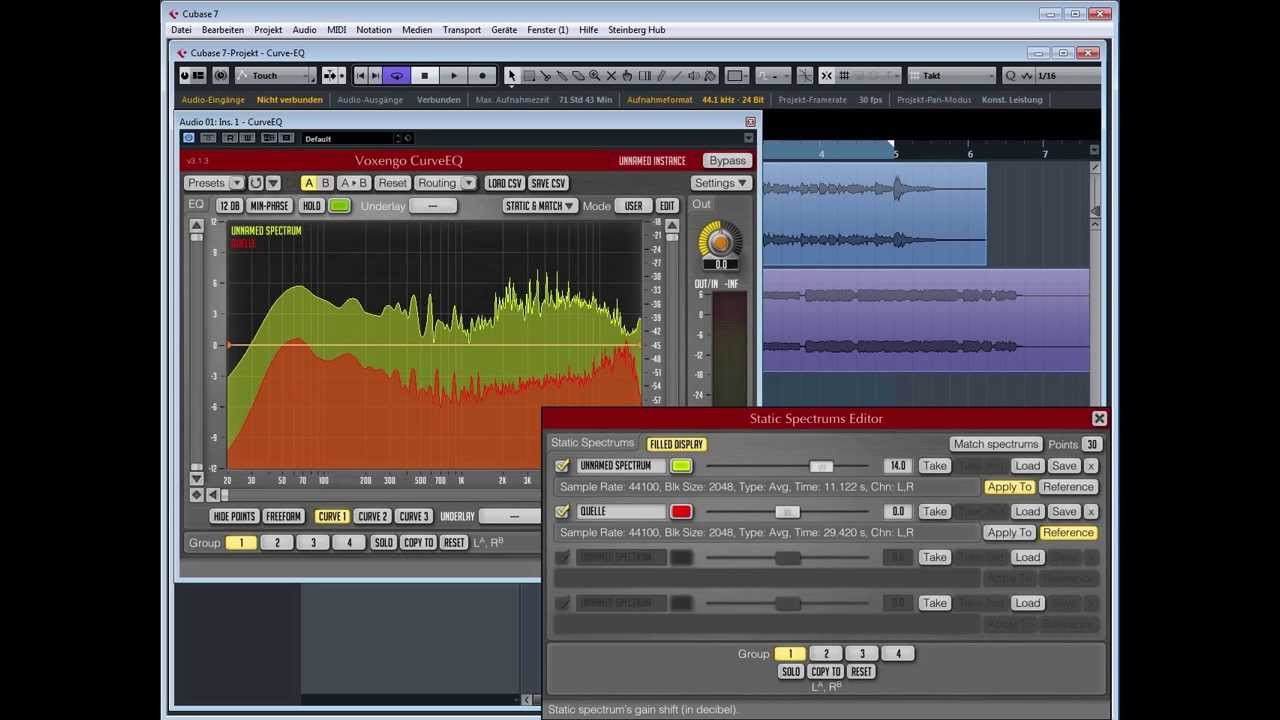Go to next marker in transport
The width and height of the screenshot is (1280, 720).
(x=376, y=76)
